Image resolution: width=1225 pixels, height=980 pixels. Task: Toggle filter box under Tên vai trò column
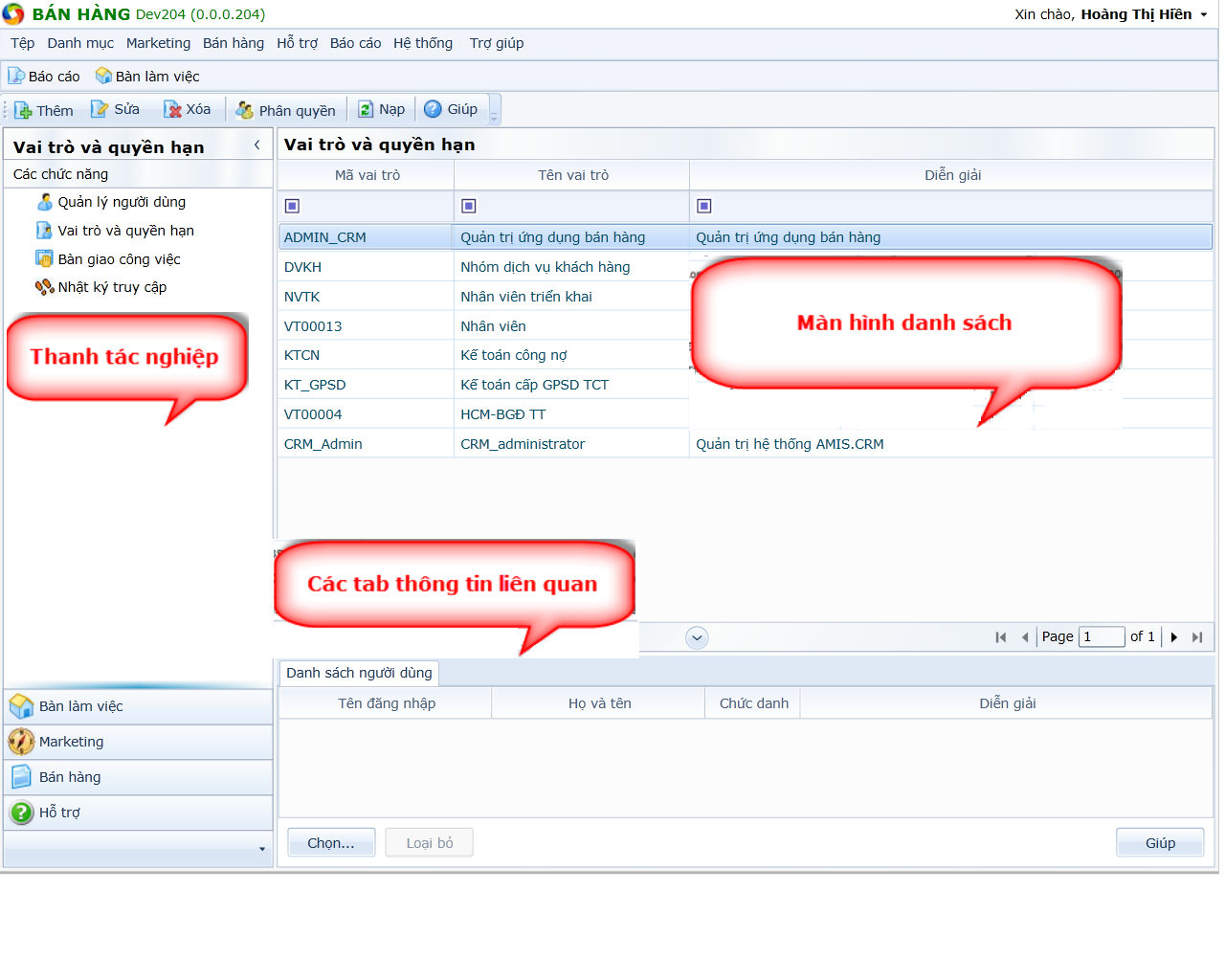[469, 206]
